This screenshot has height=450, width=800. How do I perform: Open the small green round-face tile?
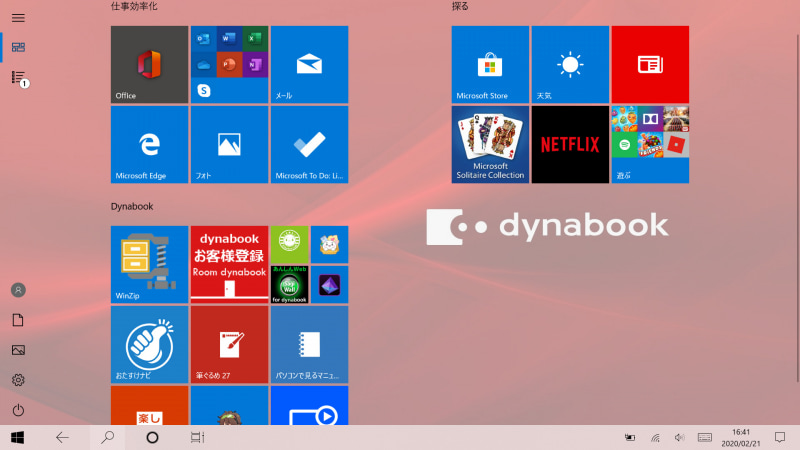tap(289, 244)
